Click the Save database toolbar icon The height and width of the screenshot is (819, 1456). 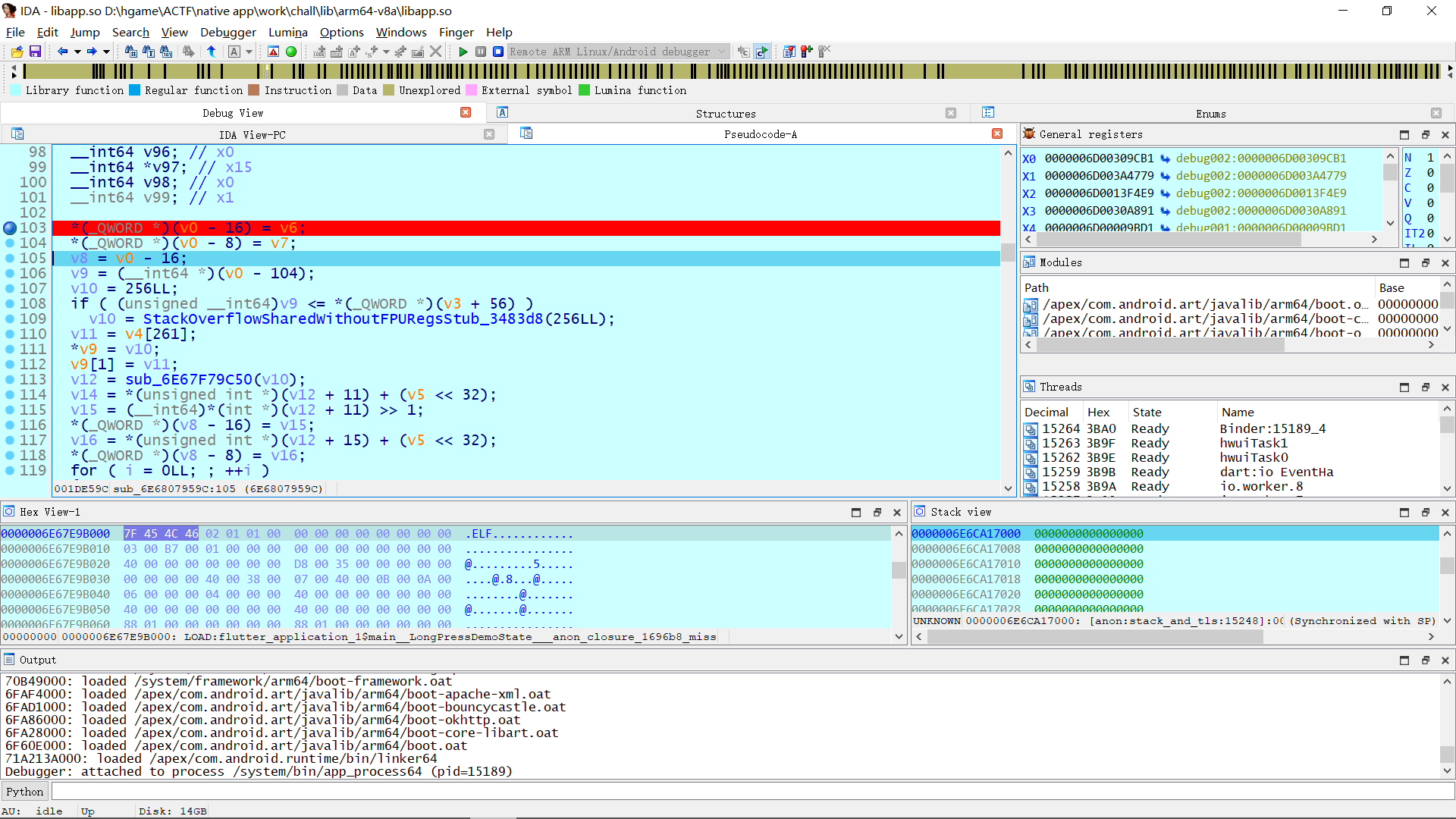pos(35,52)
